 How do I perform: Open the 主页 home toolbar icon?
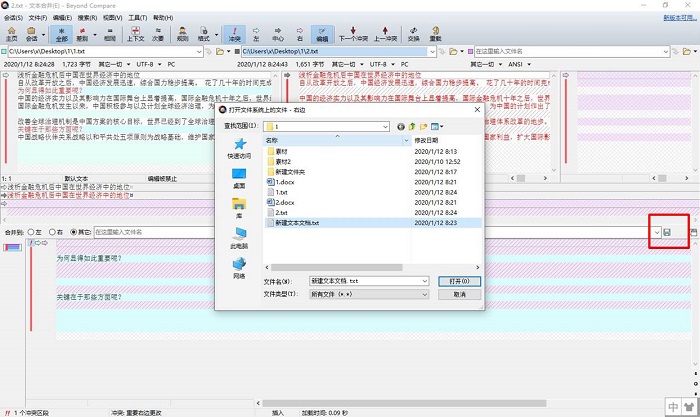12,34
